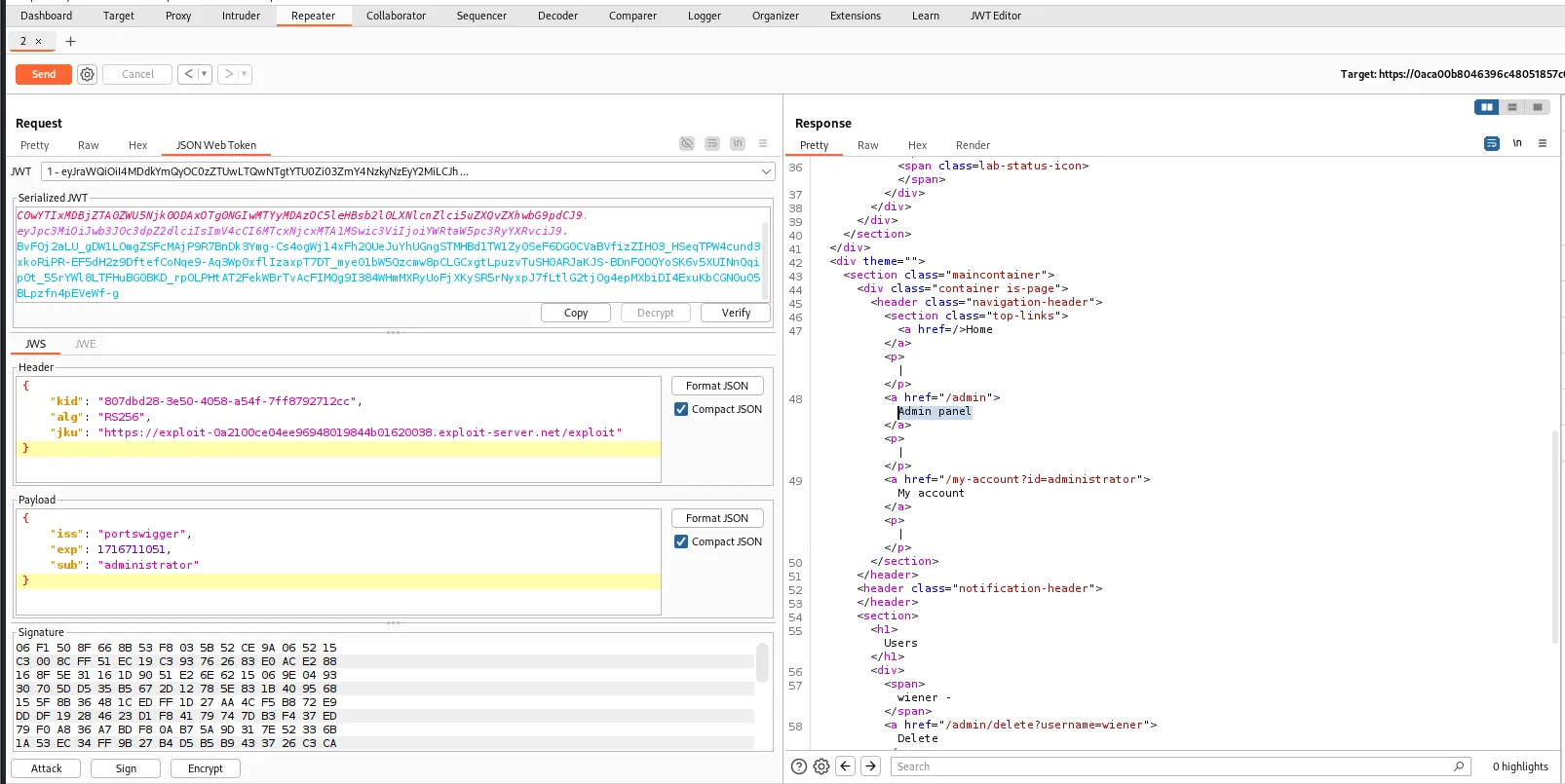Add a new Repeater tab
Image resolution: width=1565 pixels, height=784 pixels.
point(70,41)
